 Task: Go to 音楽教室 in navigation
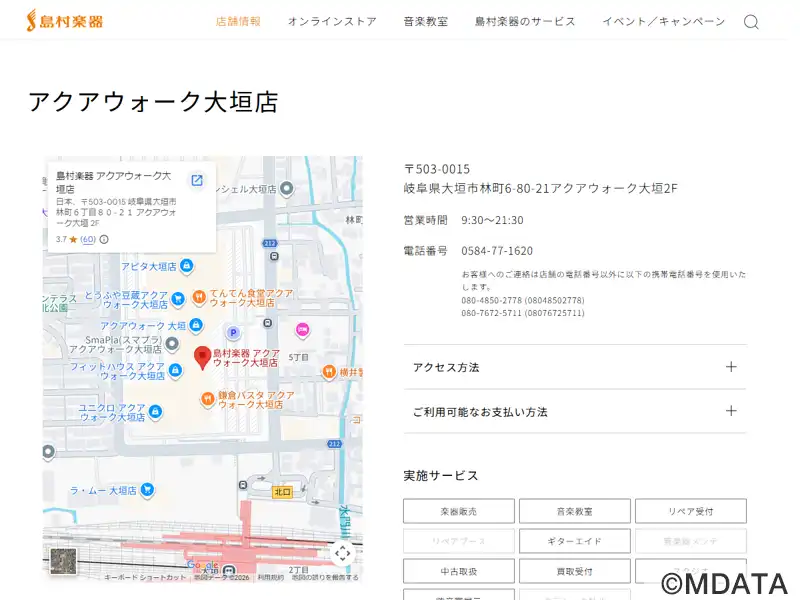(426, 21)
